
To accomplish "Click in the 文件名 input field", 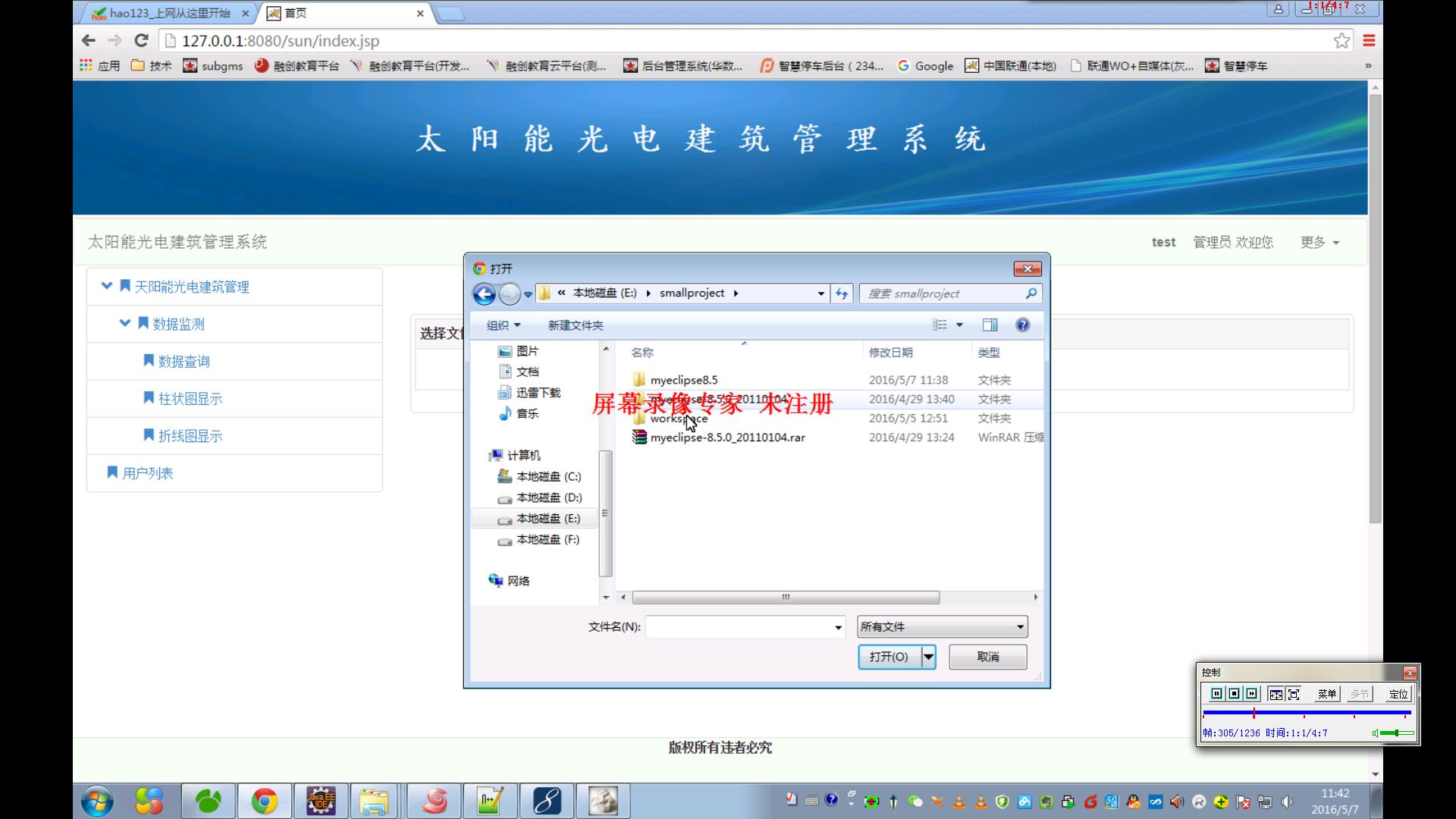I will coord(739,627).
